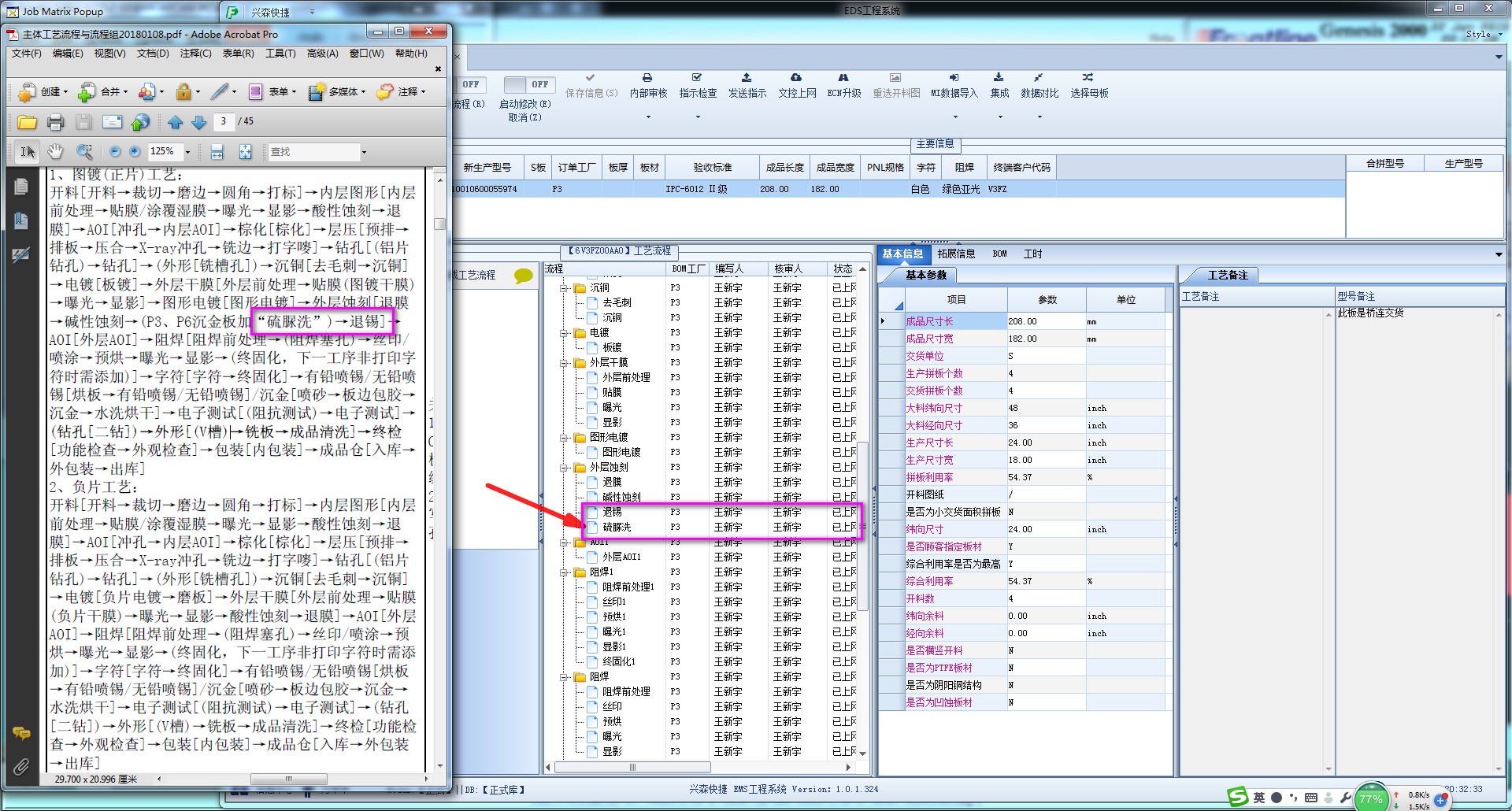Collapse the 外层蚀刻 folder in process tree

point(565,468)
